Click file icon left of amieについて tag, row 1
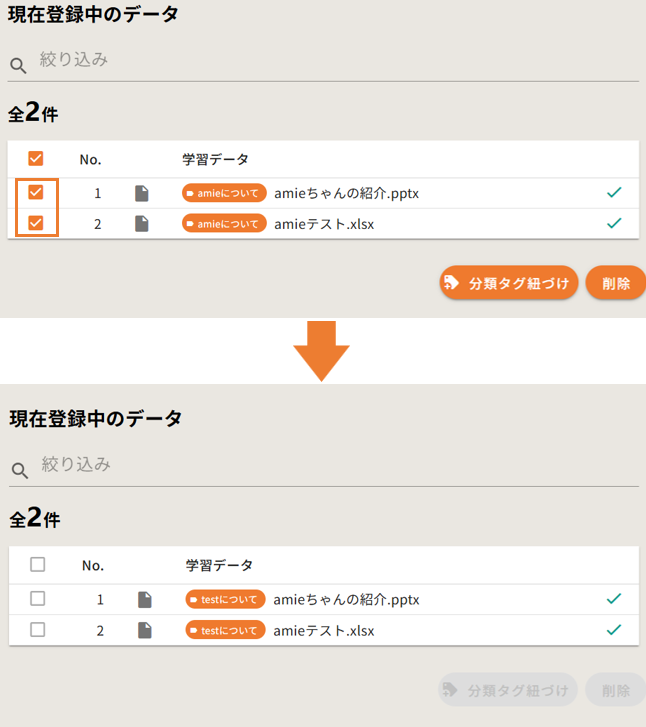 pyautogui.click(x=142, y=193)
